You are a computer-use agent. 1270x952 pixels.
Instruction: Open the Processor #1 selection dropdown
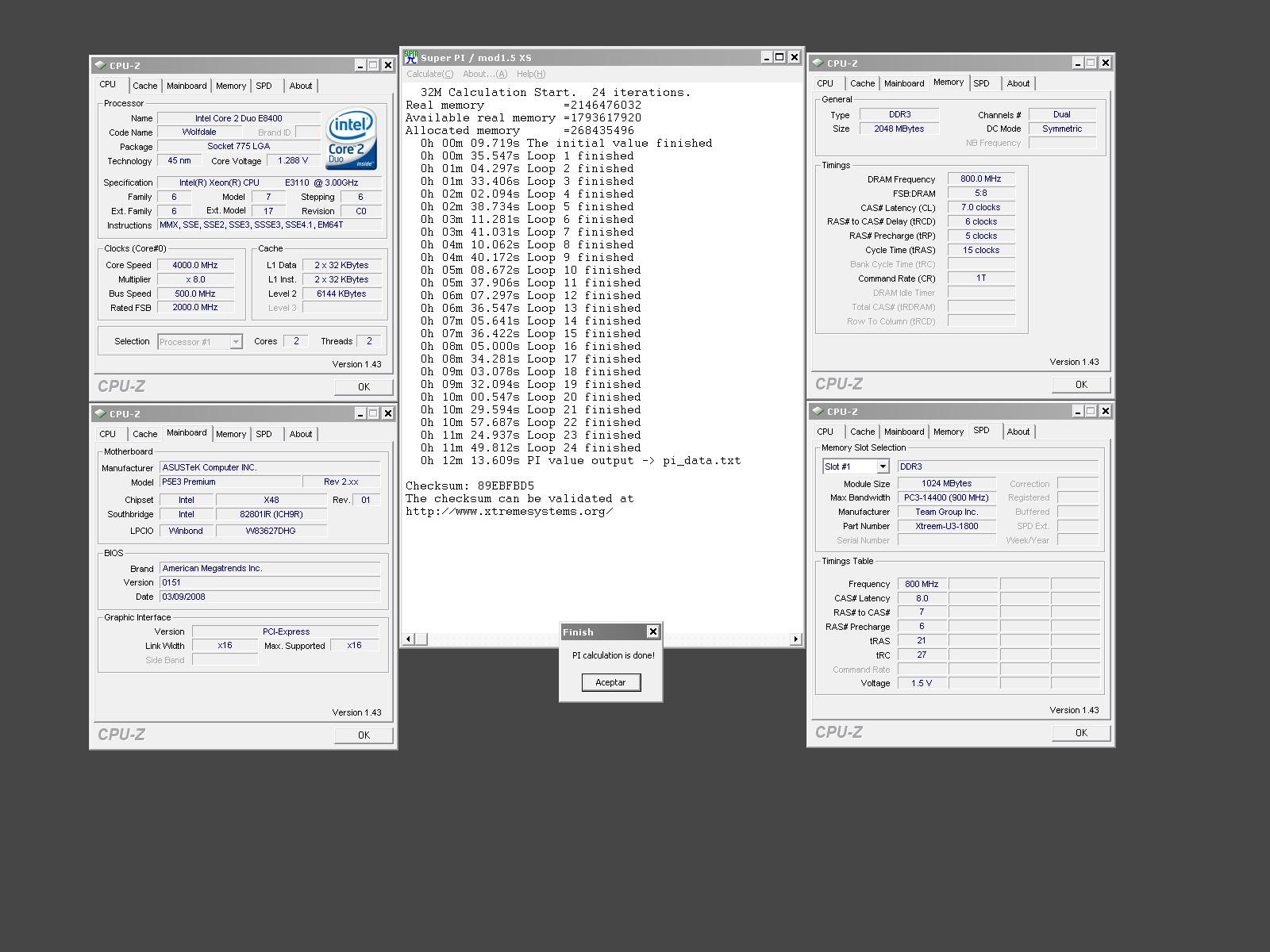tap(236, 342)
